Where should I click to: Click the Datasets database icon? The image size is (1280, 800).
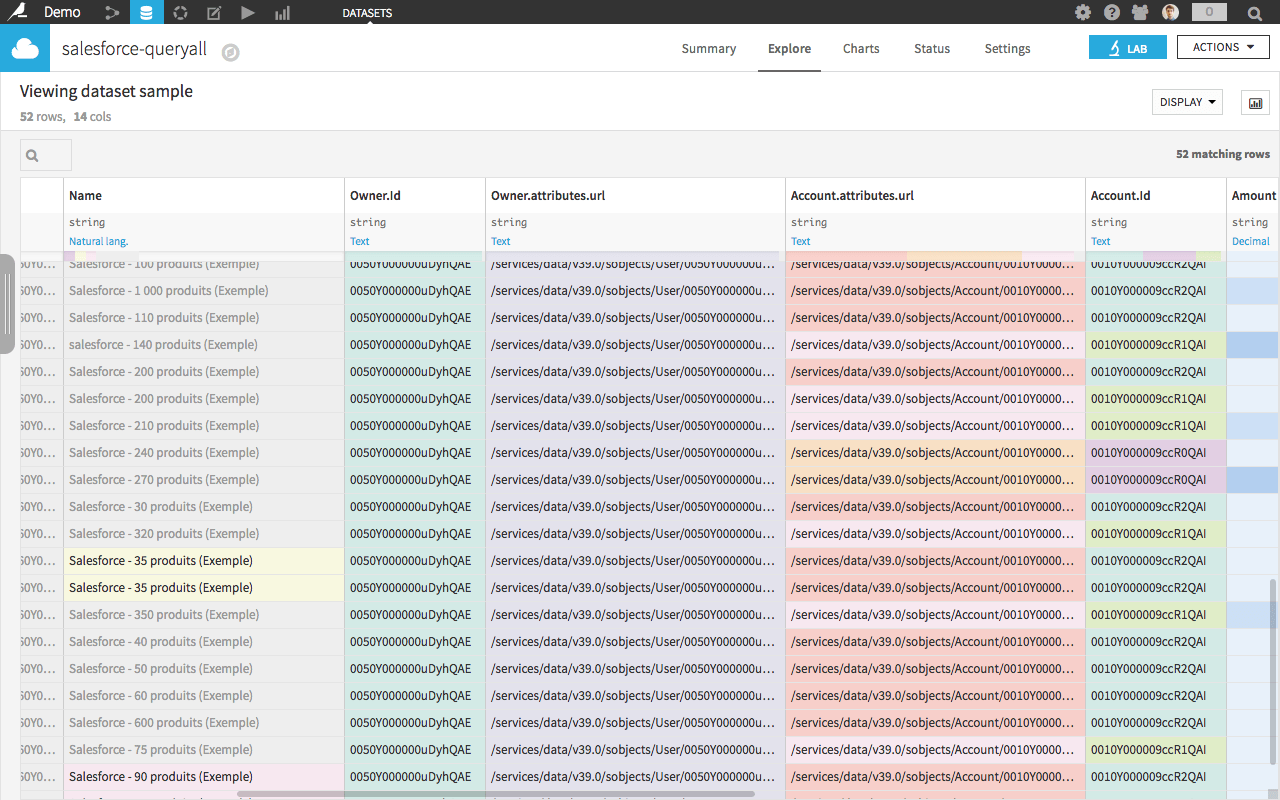coord(146,13)
